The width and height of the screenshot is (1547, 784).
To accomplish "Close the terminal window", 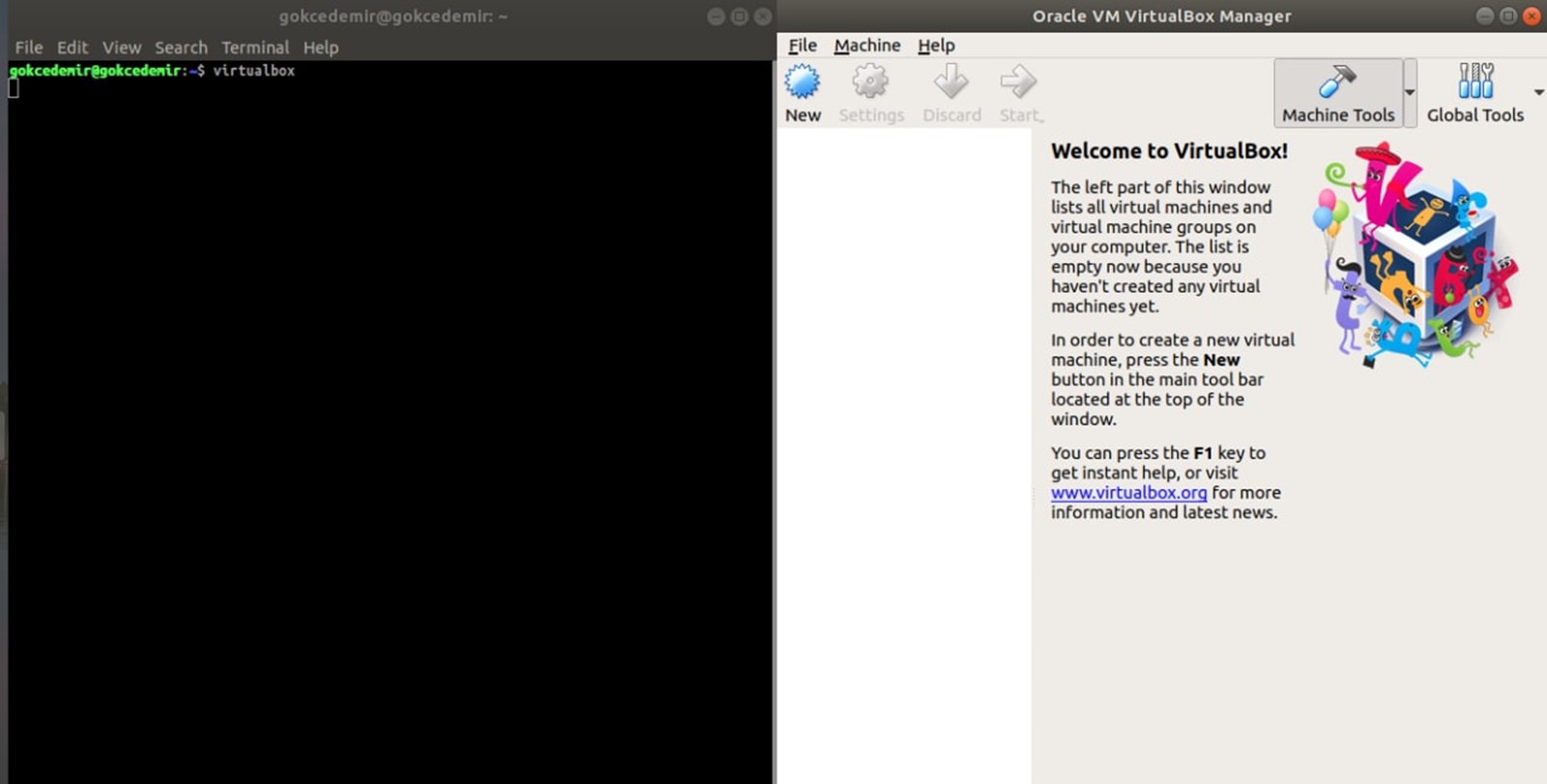I will (x=763, y=16).
